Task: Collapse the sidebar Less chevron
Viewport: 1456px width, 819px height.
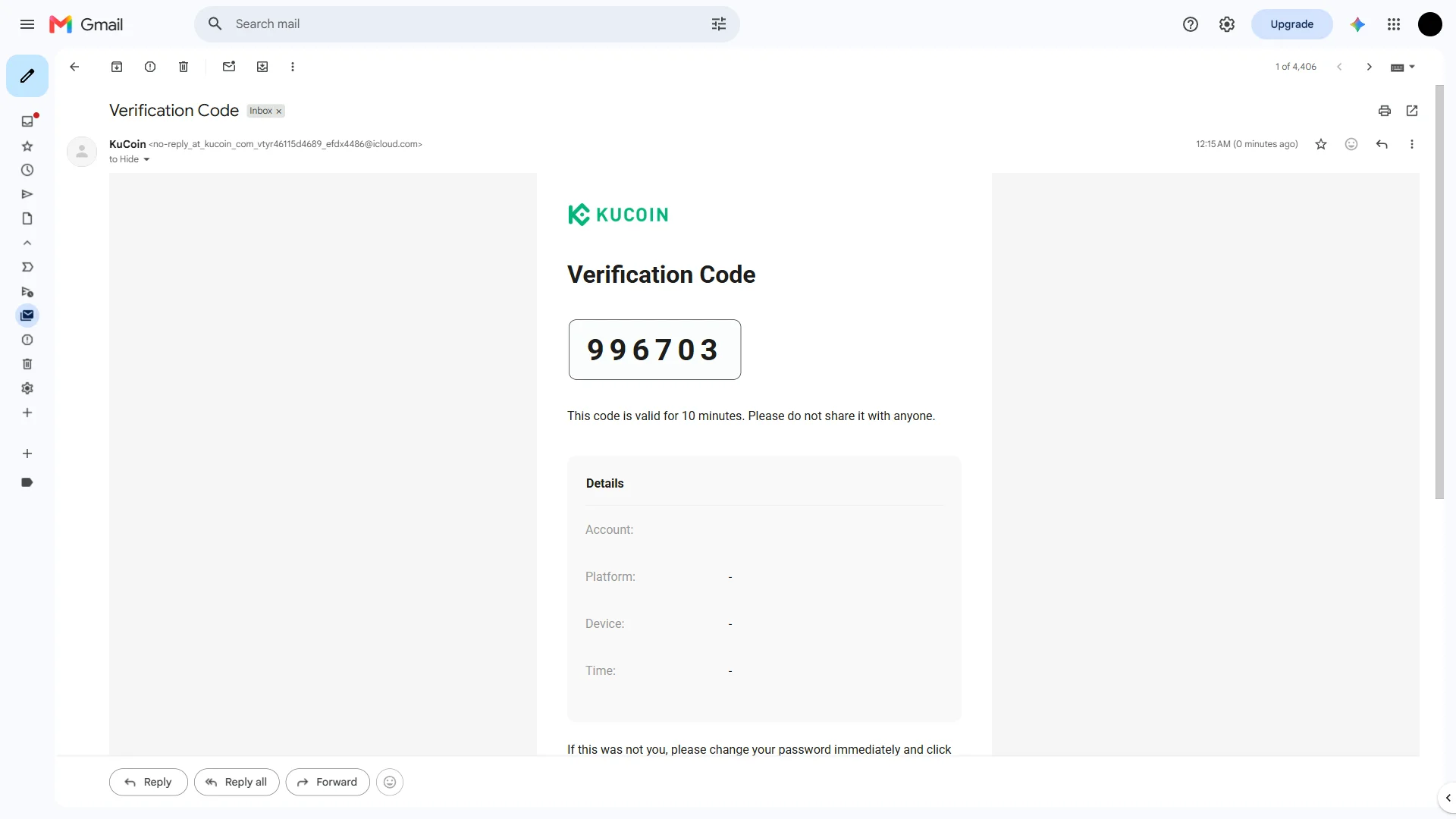Action: point(27,243)
